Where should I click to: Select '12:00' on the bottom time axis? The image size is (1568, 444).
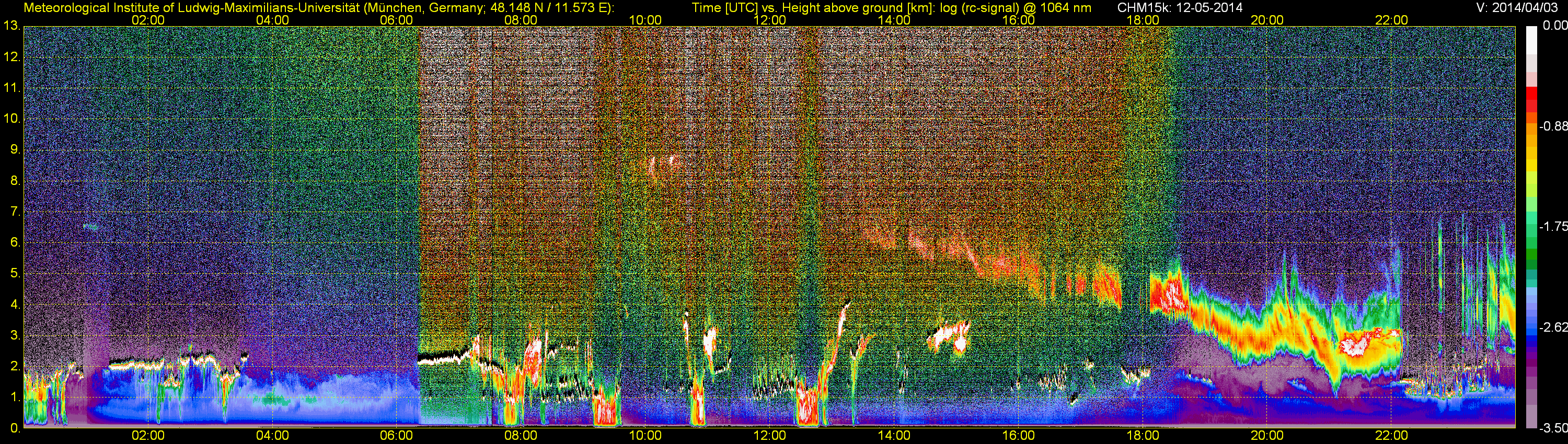769,436
